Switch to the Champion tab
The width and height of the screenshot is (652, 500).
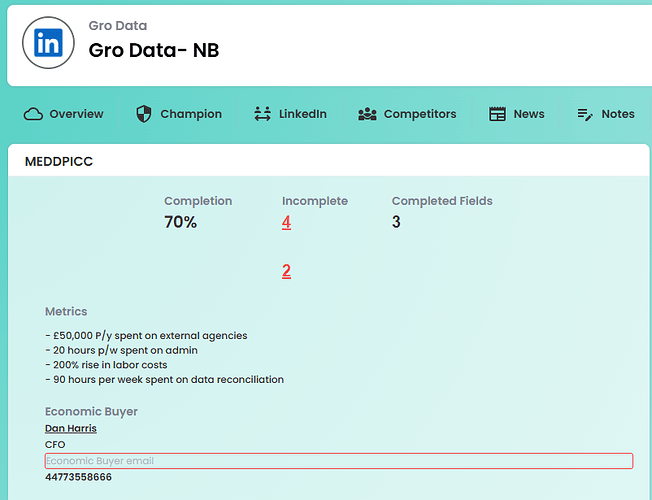point(179,114)
